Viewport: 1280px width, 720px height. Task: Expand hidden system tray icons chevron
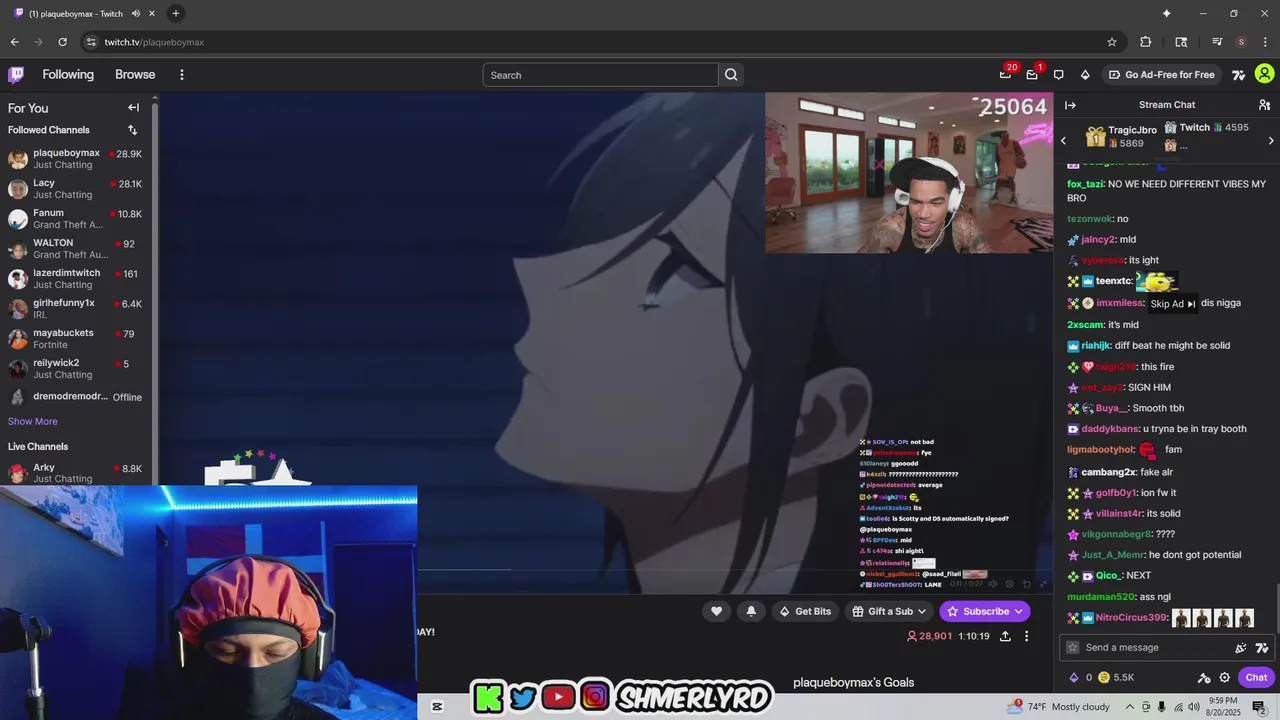tap(1129, 707)
